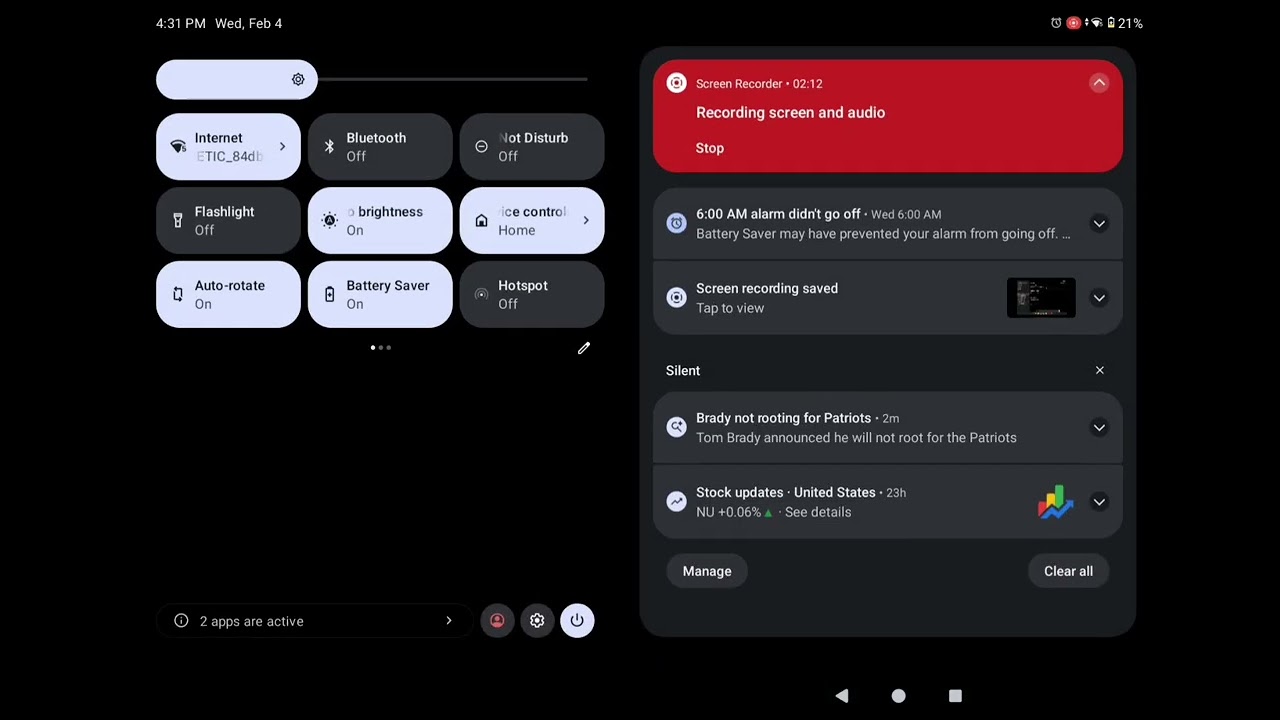Stop the screen recording

pos(710,148)
